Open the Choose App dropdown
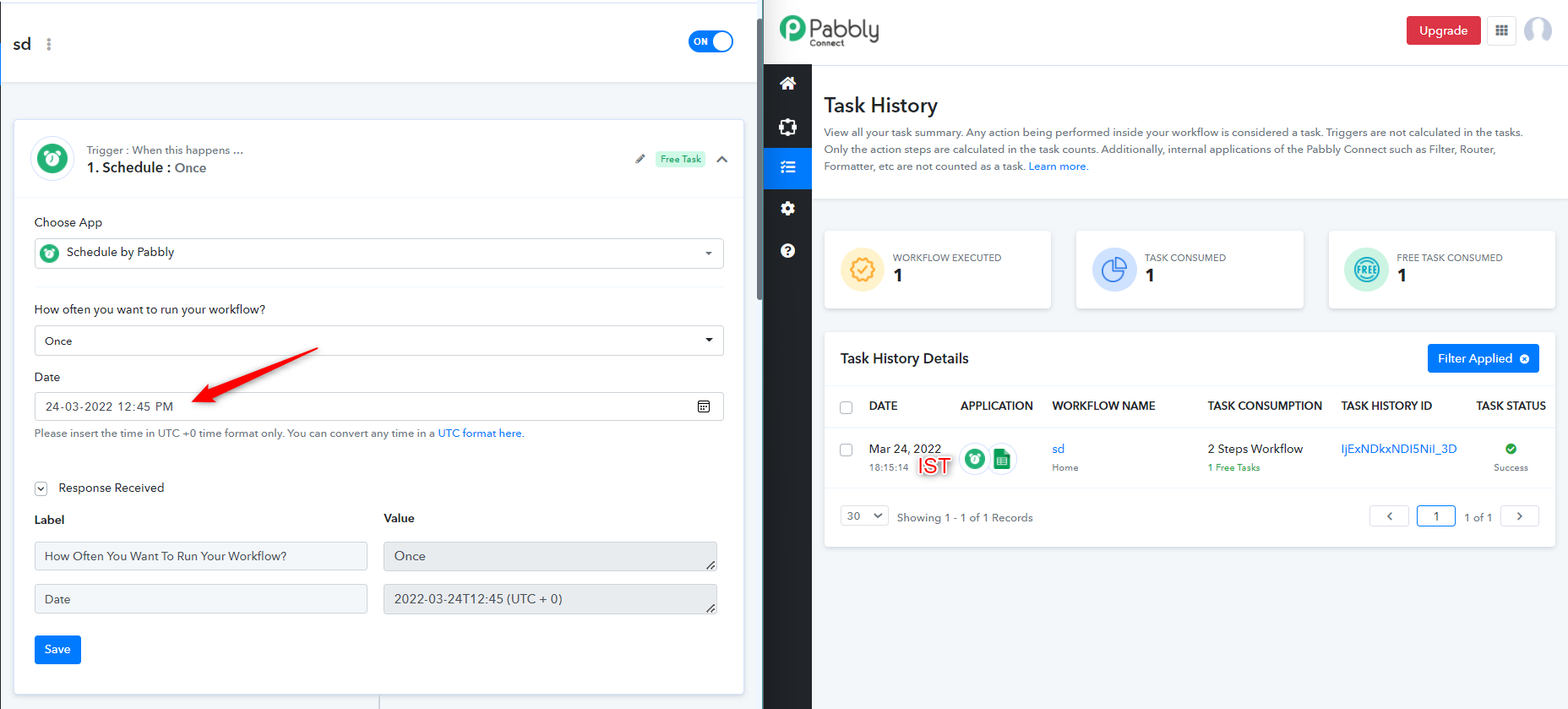This screenshot has width=1568, height=709. 378,254
